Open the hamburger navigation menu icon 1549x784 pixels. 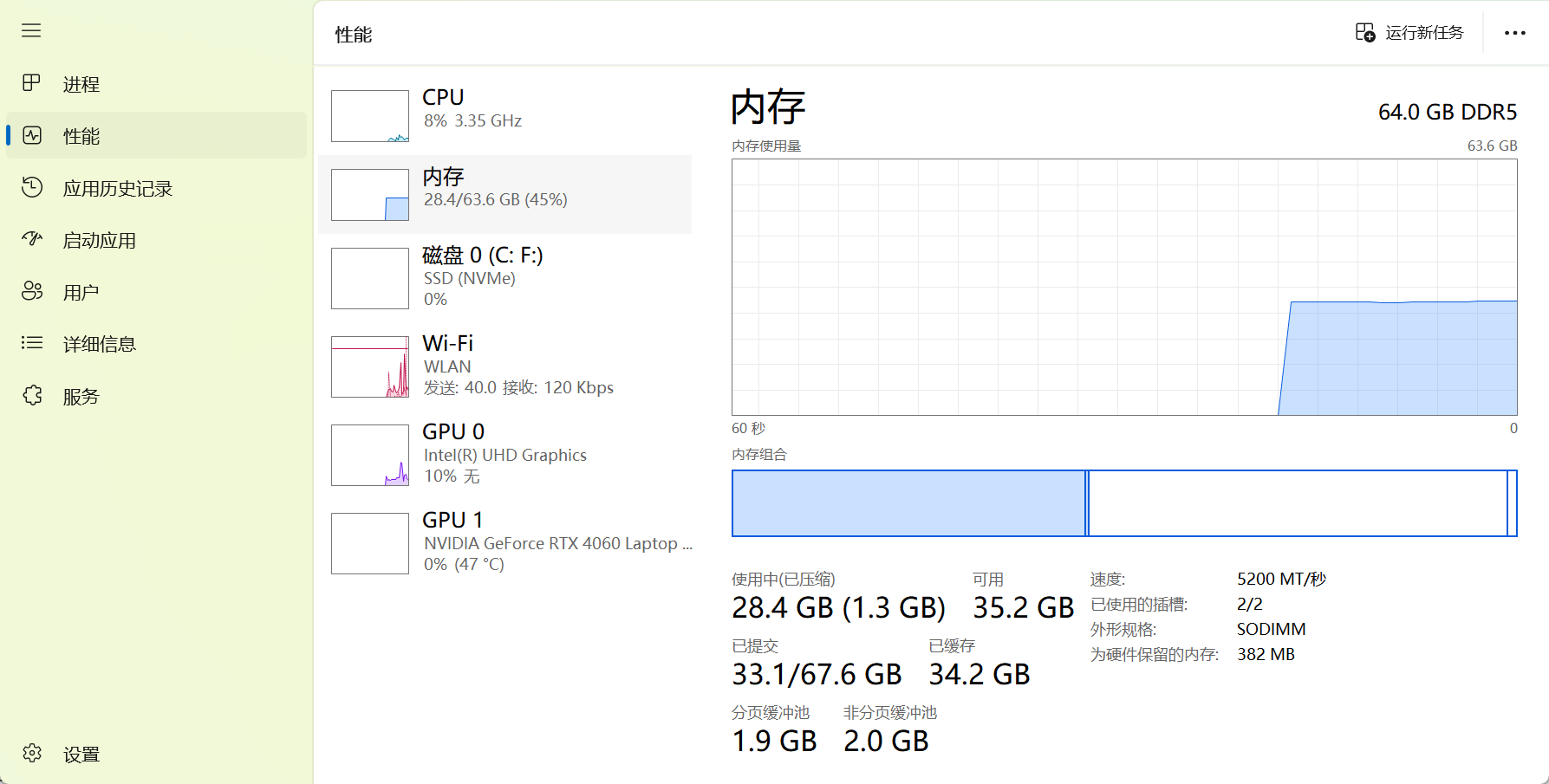[31, 31]
